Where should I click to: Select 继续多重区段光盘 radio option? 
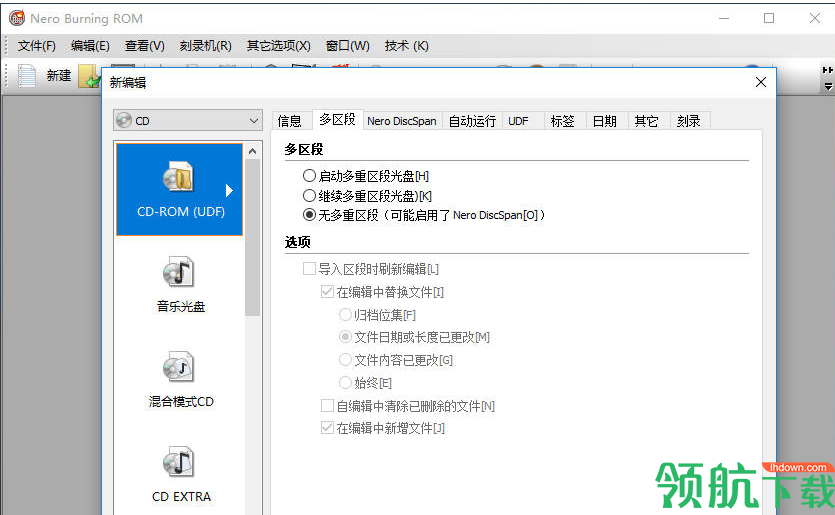[x=309, y=196]
